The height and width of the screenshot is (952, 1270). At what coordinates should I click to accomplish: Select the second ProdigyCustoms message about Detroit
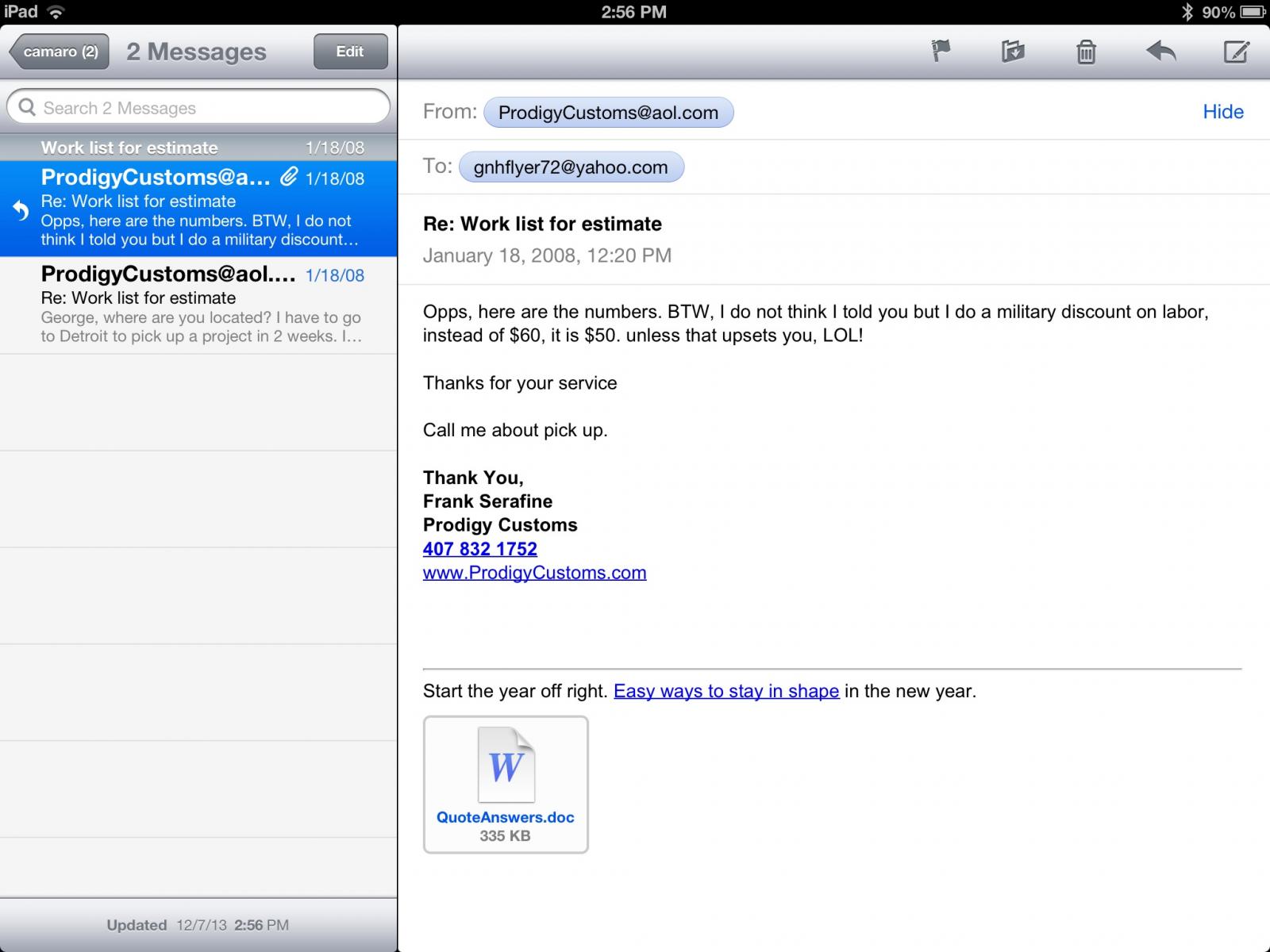click(x=198, y=305)
